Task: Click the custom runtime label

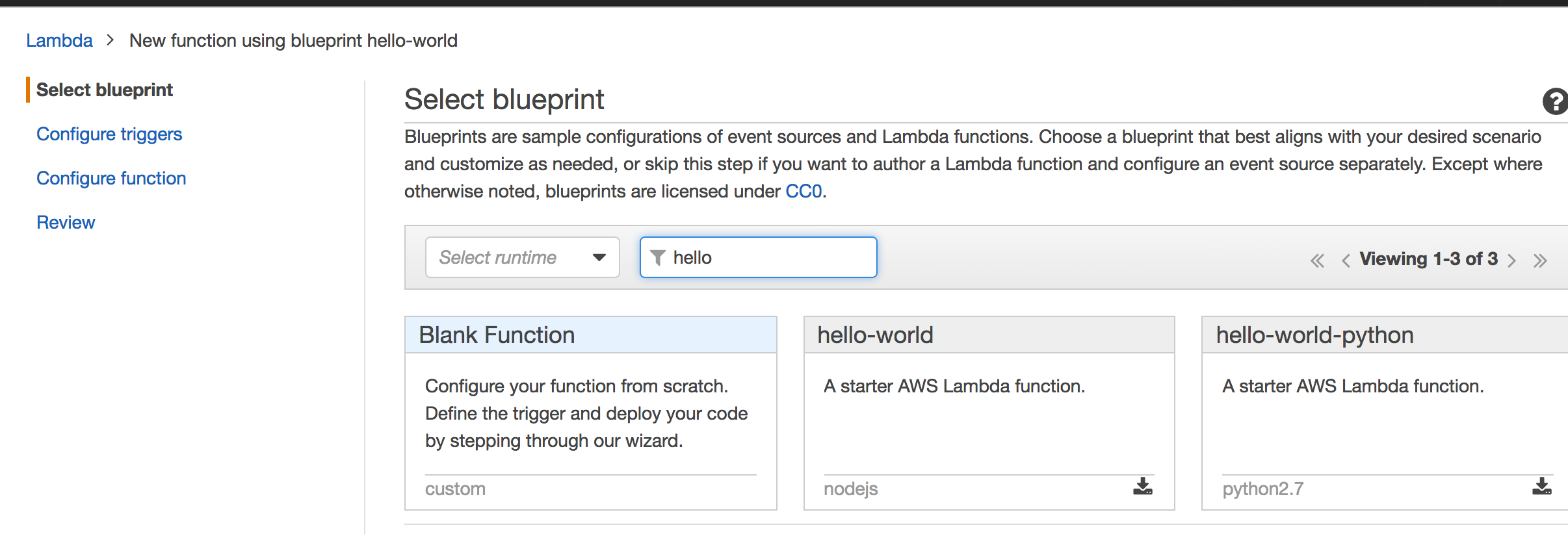Action: [455, 489]
